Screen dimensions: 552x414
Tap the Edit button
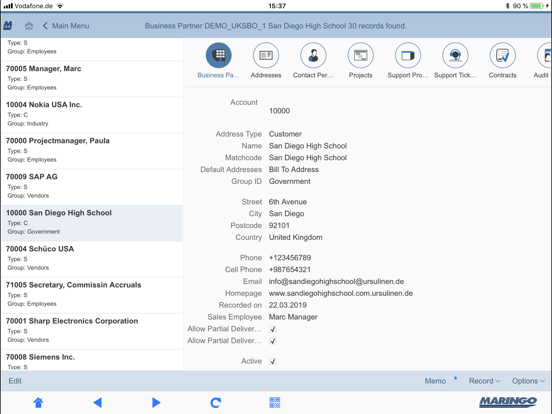(15, 381)
